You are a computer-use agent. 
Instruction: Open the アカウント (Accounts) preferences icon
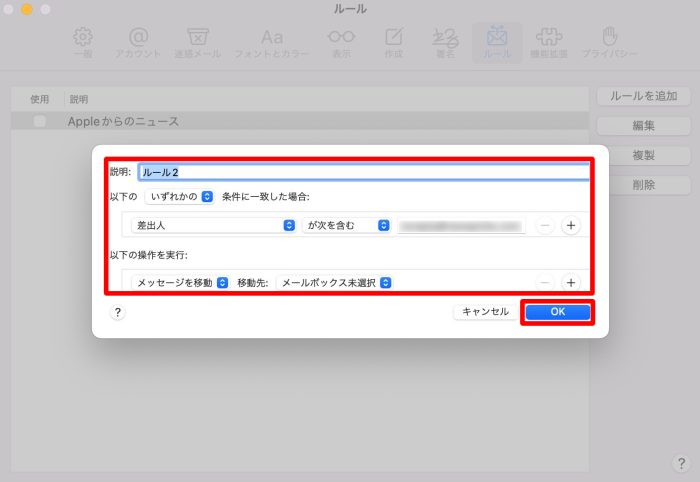click(x=138, y=42)
